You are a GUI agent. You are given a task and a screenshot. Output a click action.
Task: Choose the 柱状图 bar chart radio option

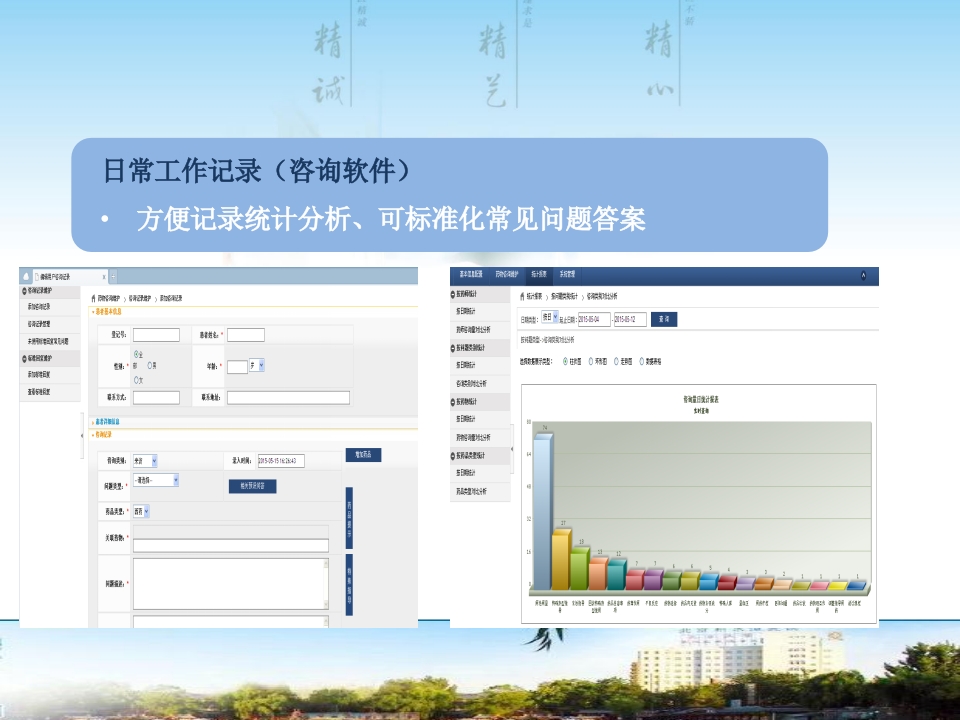(565, 360)
